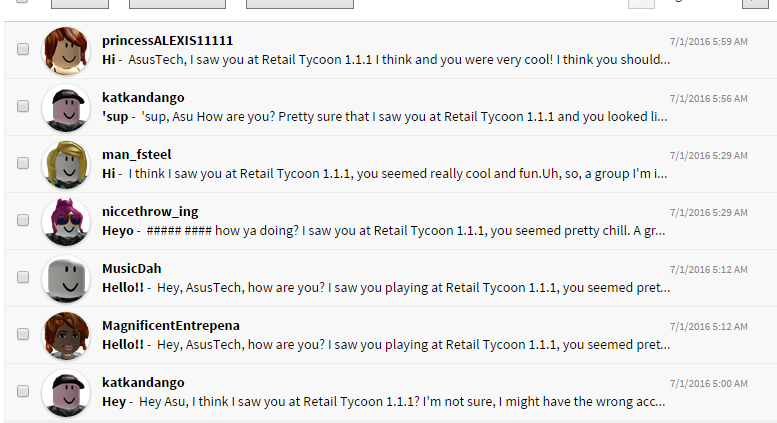777x423 pixels.
Task: Open man_fsteel's blonde avatar icon
Action: pos(66,164)
